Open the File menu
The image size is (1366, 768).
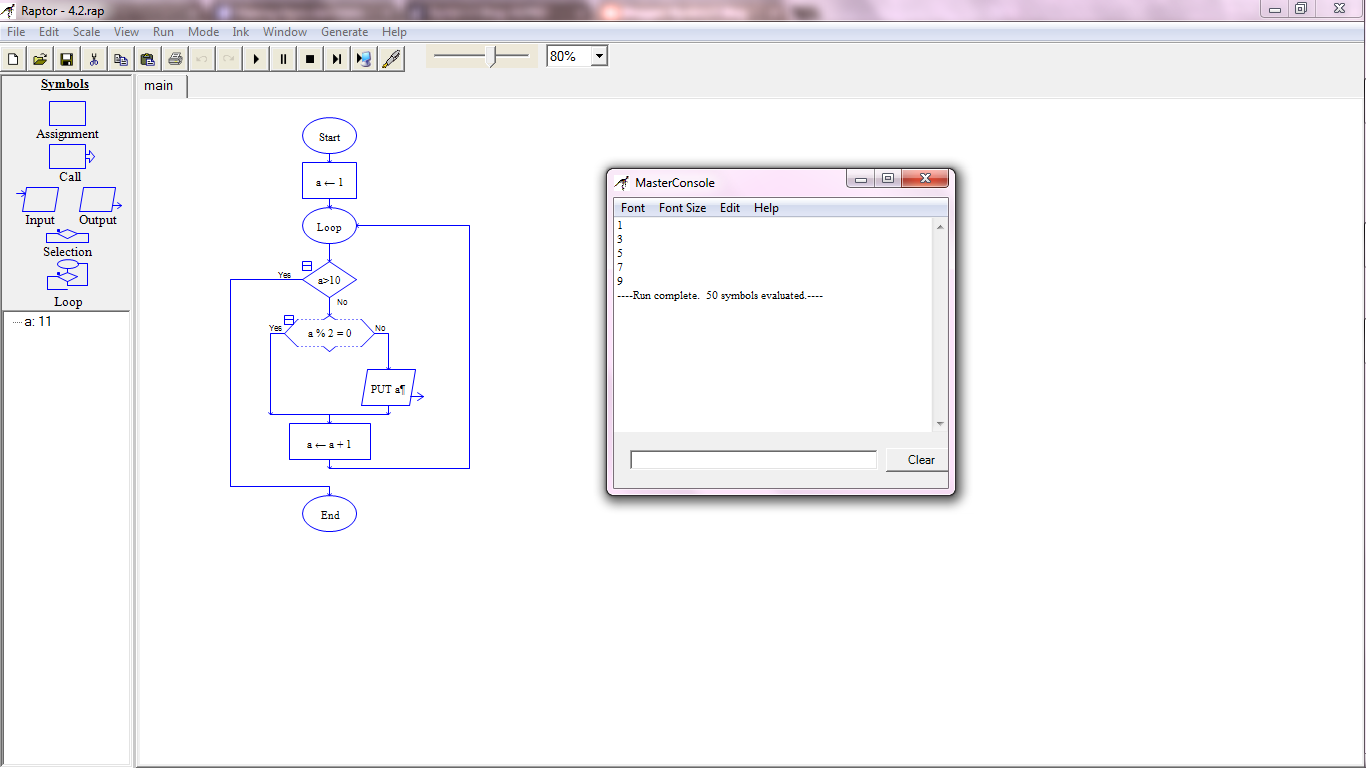(16, 32)
